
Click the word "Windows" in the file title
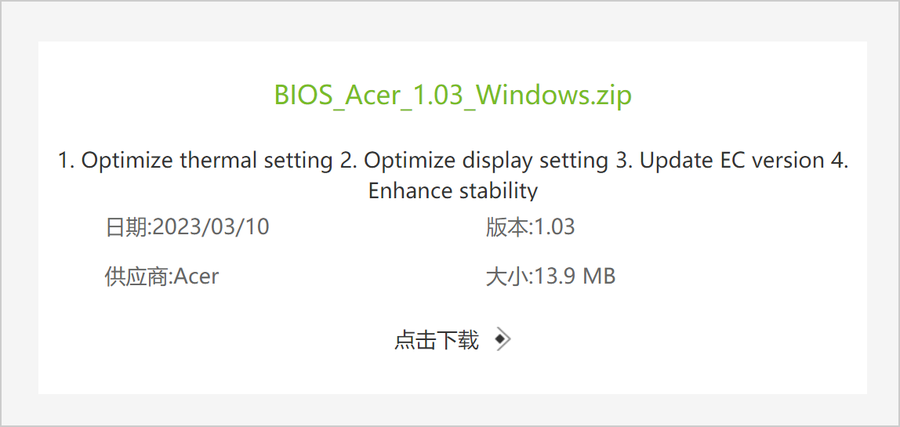[532, 95]
